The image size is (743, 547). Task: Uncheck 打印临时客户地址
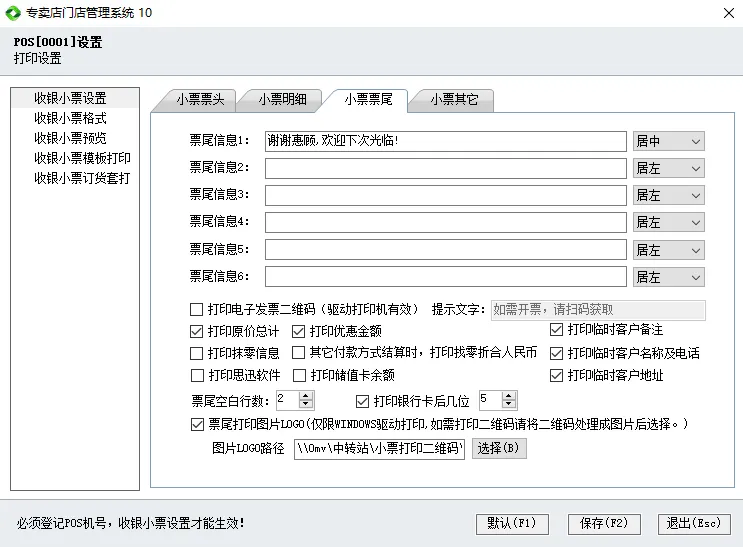[556, 375]
